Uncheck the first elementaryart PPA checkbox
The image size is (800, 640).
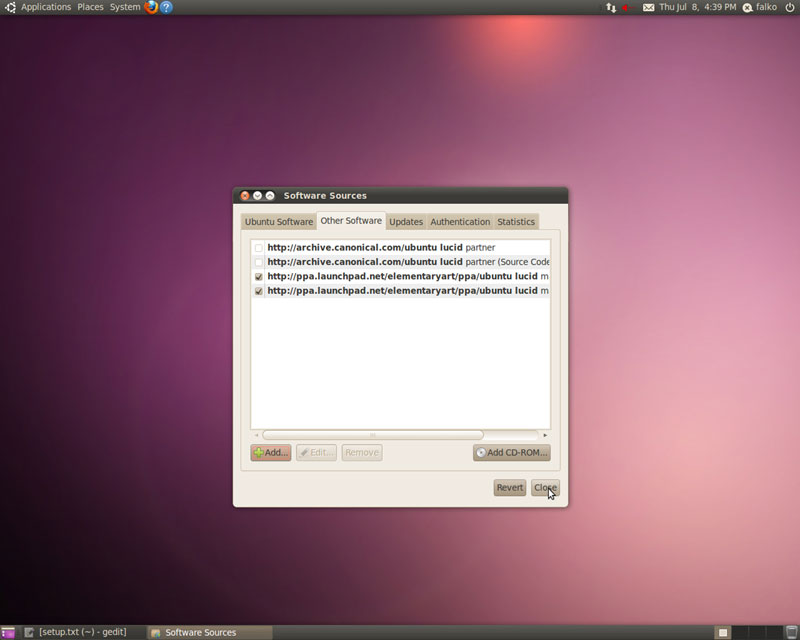259,276
